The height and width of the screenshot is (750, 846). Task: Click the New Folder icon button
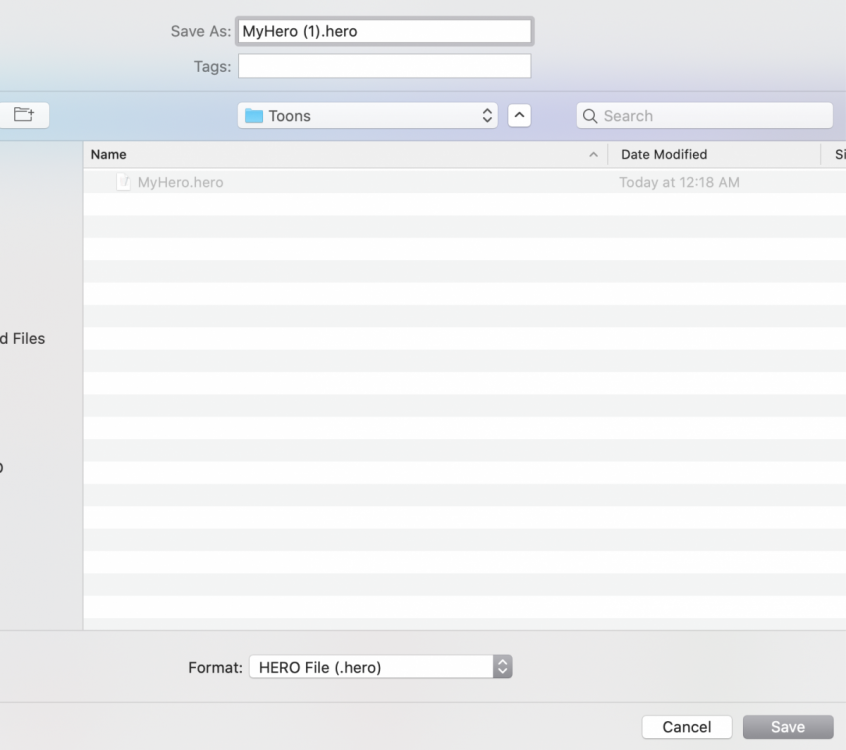pyautogui.click(x=22, y=115)
